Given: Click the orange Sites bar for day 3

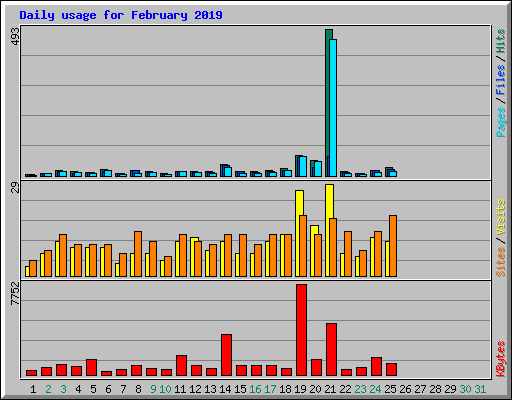Looking at the screenshot, I should click(x=63, y=255).
